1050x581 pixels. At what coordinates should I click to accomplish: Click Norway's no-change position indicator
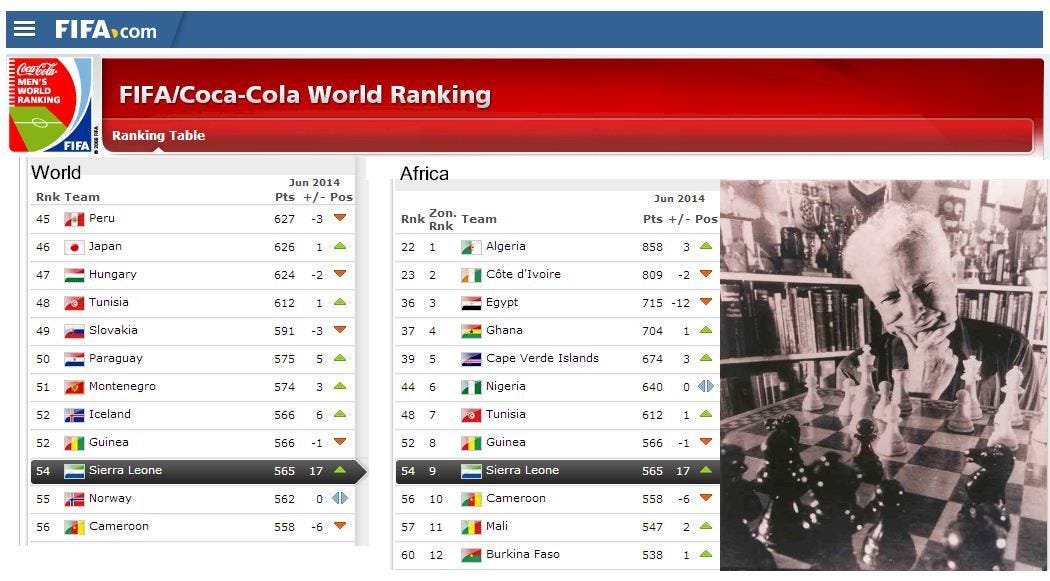(x=340, y=498)
